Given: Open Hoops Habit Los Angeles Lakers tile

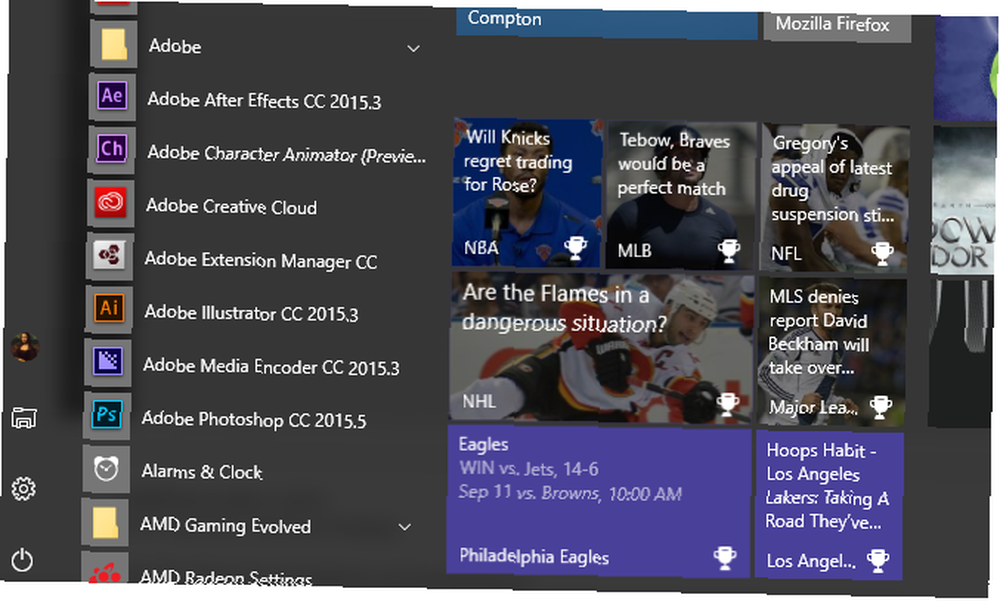Looking at the screenshot, I should [x=829, y=505].
